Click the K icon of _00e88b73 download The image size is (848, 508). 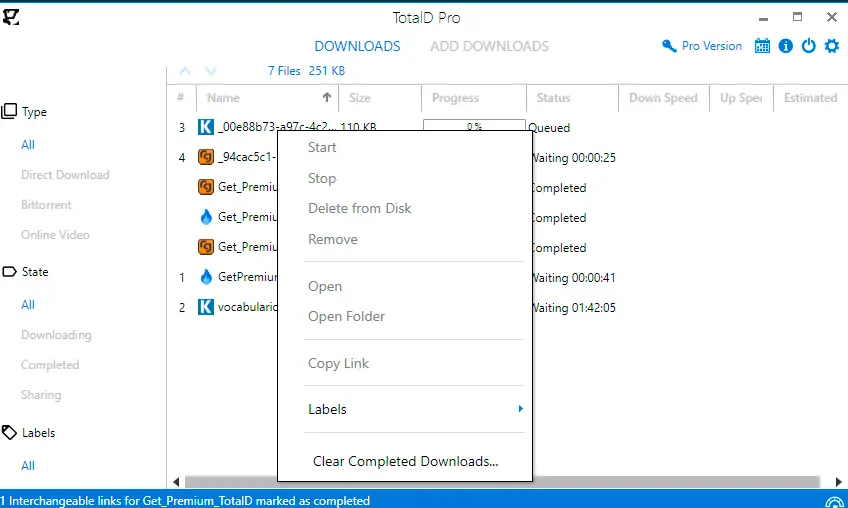click(x=206, y=127)
